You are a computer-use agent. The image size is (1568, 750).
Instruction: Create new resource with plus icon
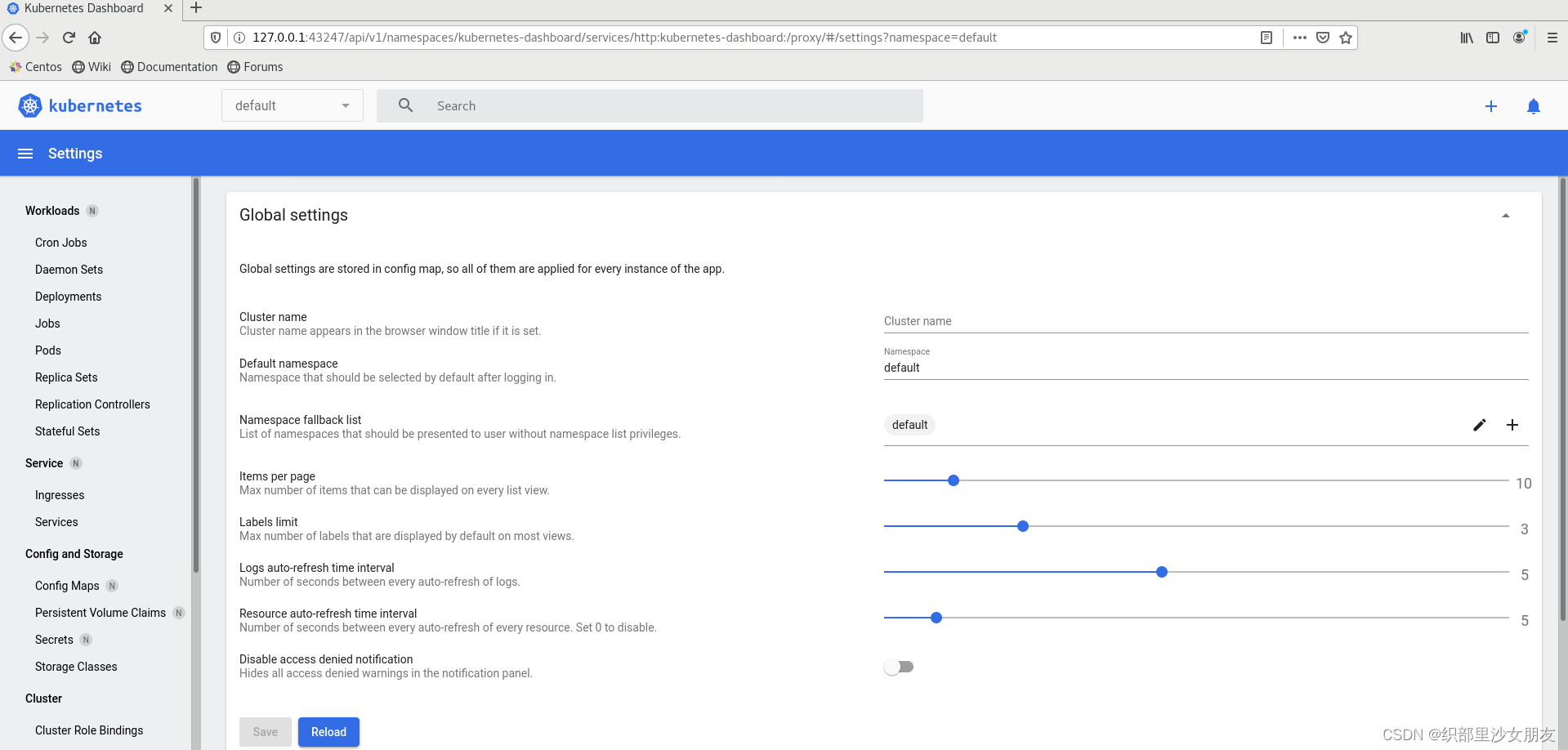[1491, 106]
